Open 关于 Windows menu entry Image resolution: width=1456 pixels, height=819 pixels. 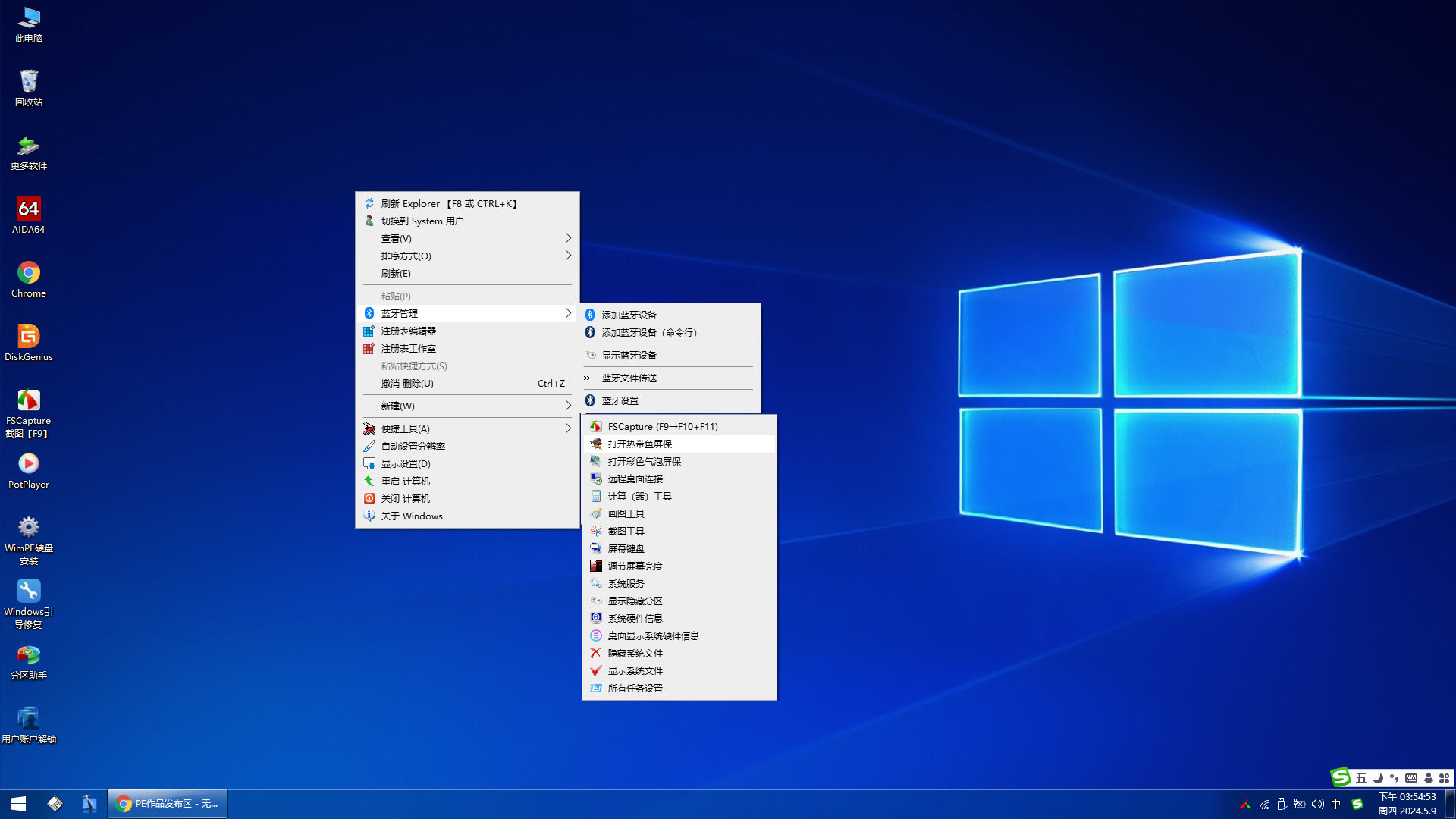click(467, 516)
